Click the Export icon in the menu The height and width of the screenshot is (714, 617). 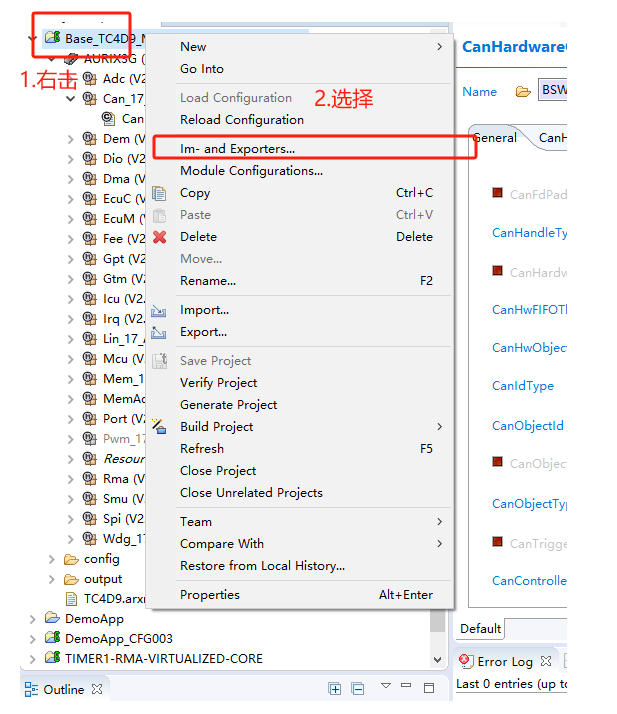pos(159,333)
